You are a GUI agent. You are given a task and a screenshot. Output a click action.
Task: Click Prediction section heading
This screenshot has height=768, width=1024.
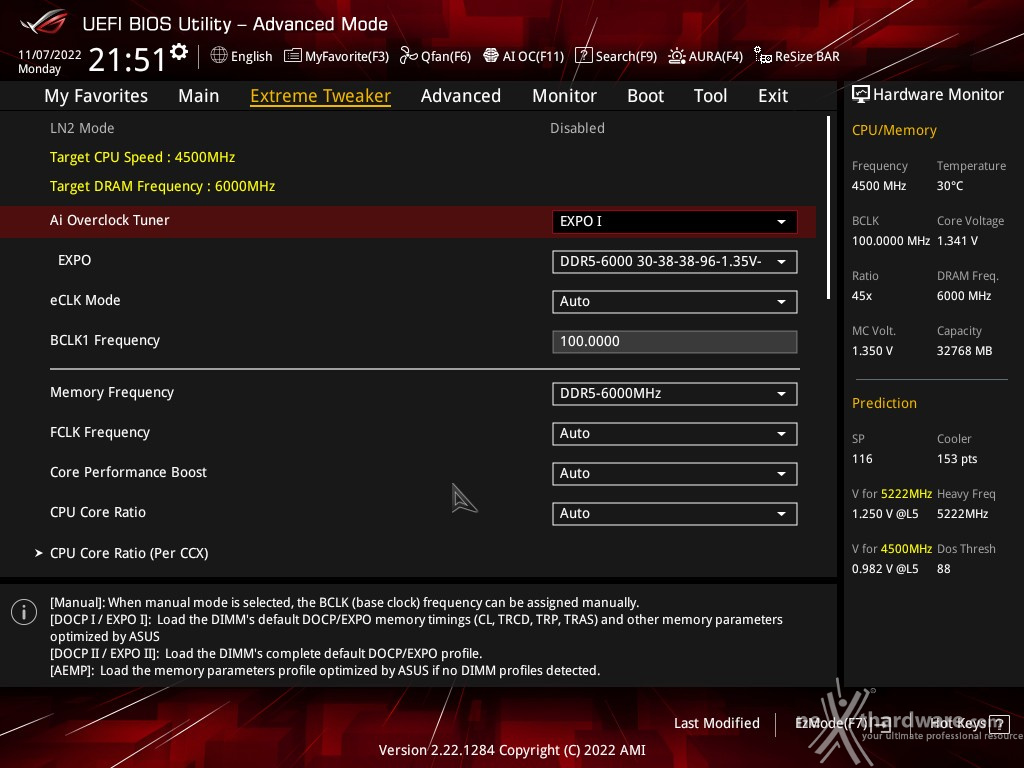[x=884, y=403]
